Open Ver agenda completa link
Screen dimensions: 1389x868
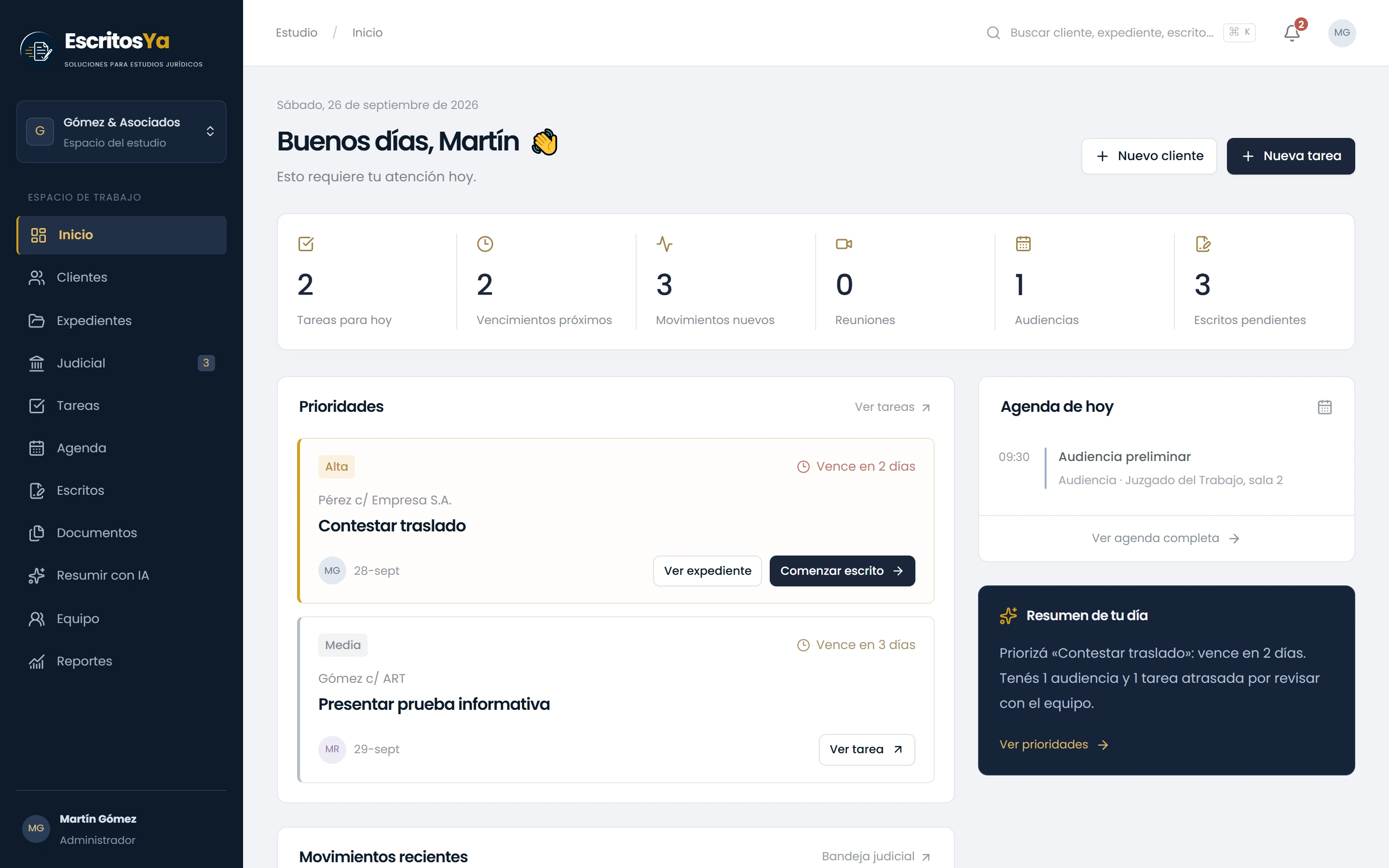point(1166,538)
